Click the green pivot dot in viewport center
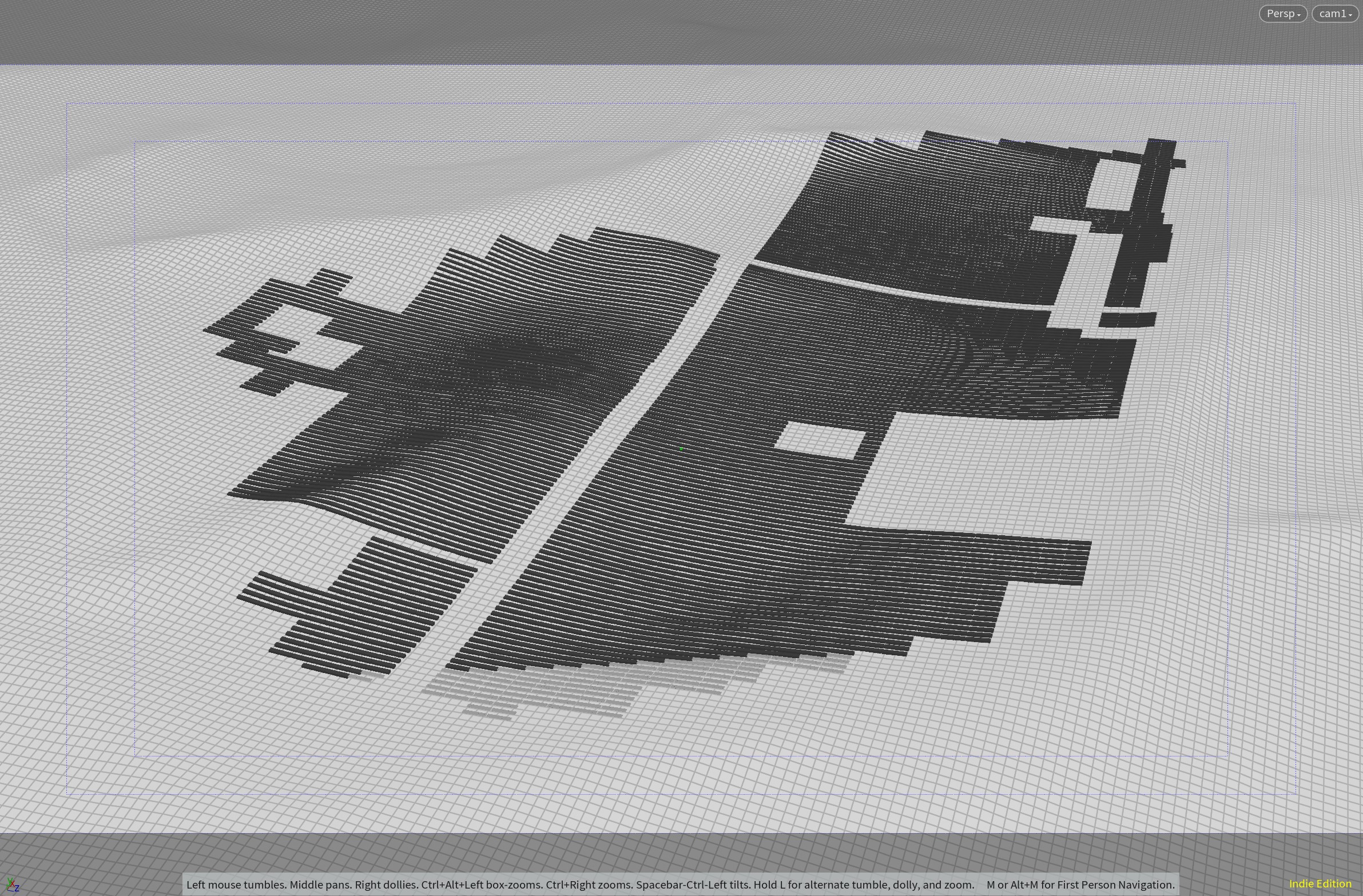This screenshot has width=1363, height=896. point(681,449)
